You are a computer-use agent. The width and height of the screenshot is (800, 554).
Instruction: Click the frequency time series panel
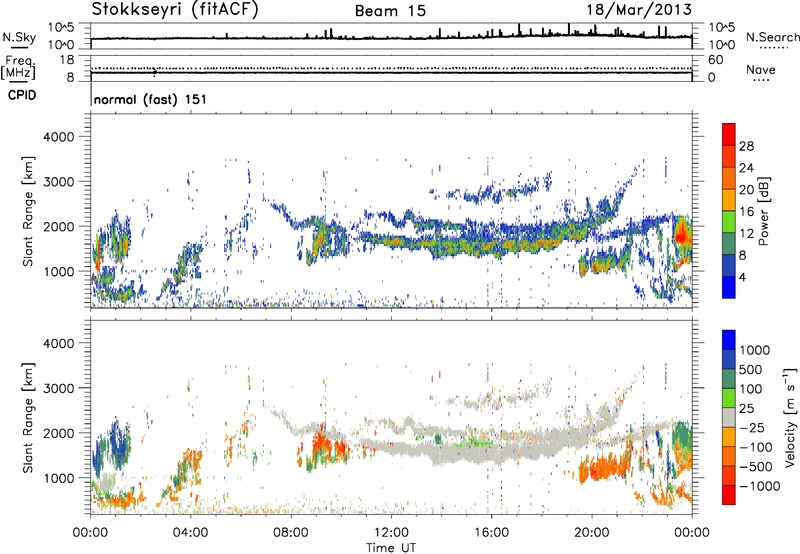[x=391, y=68]
